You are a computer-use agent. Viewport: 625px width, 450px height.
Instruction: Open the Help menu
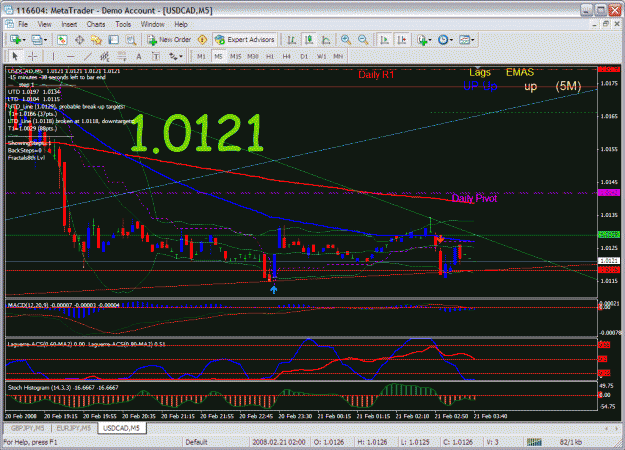click(181, 24)
